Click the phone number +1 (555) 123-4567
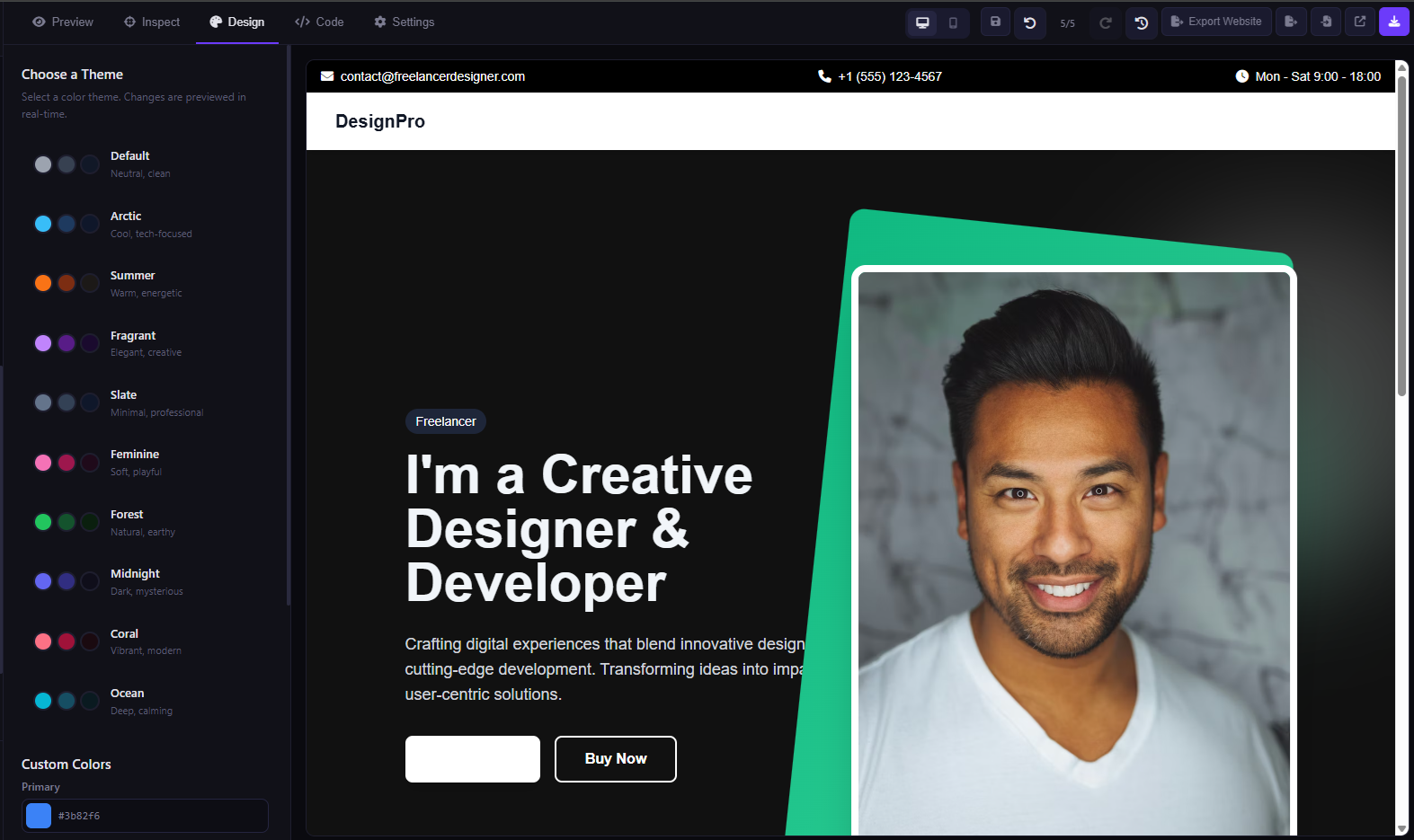1414x840 pixels. 890,76
